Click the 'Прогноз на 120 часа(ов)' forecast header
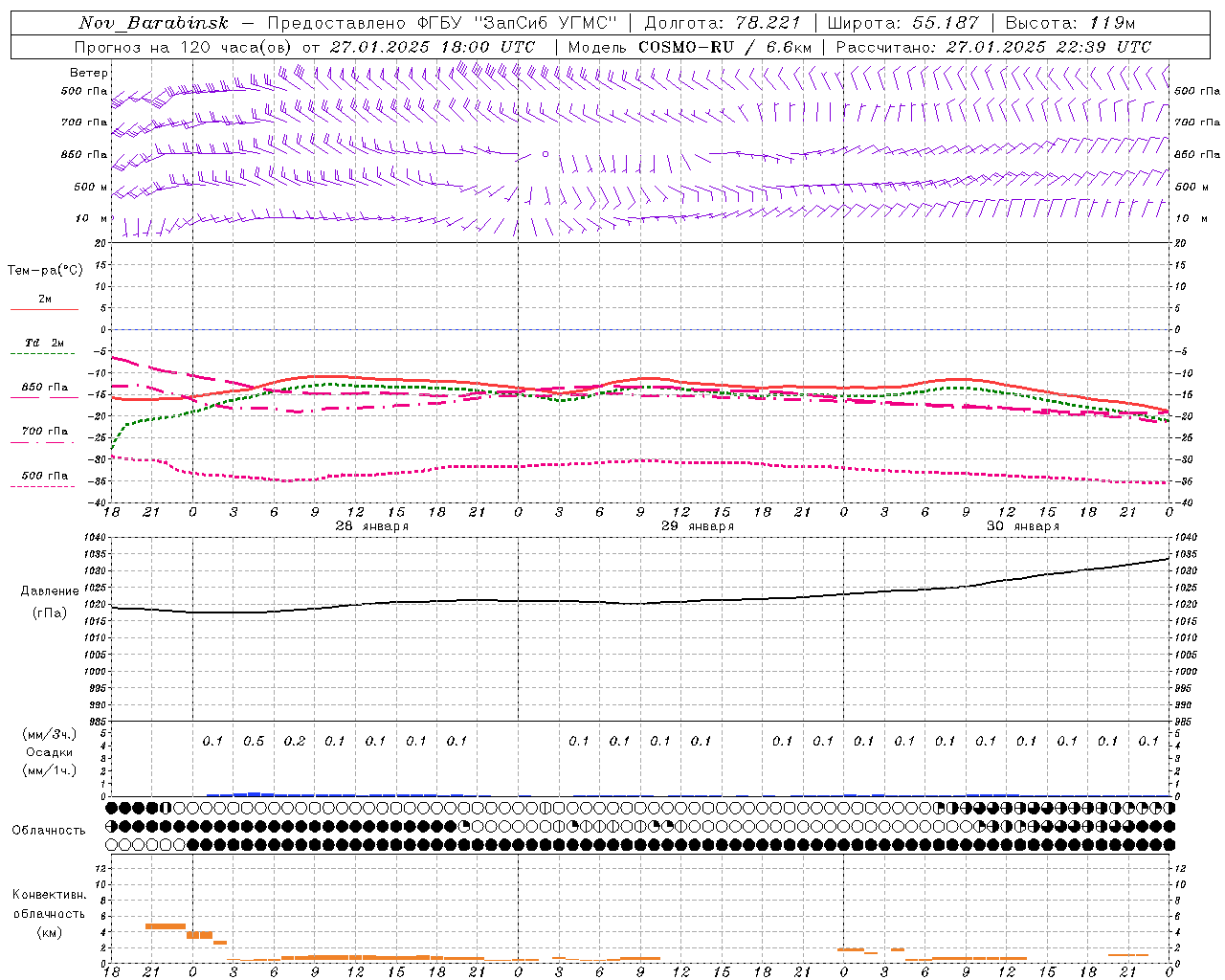Viewport: 1225px width, 980px height. 185,47
